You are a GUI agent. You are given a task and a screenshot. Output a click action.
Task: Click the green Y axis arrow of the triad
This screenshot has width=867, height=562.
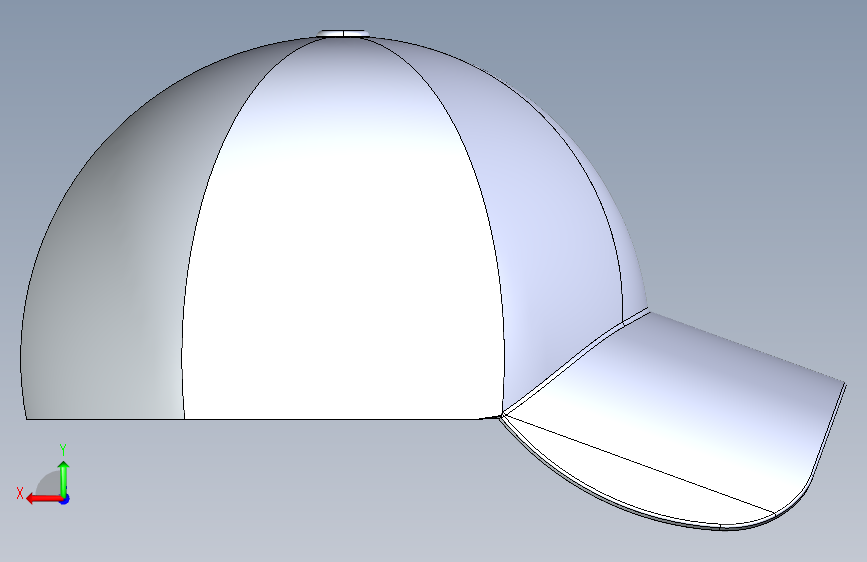(x=64, y=479)
